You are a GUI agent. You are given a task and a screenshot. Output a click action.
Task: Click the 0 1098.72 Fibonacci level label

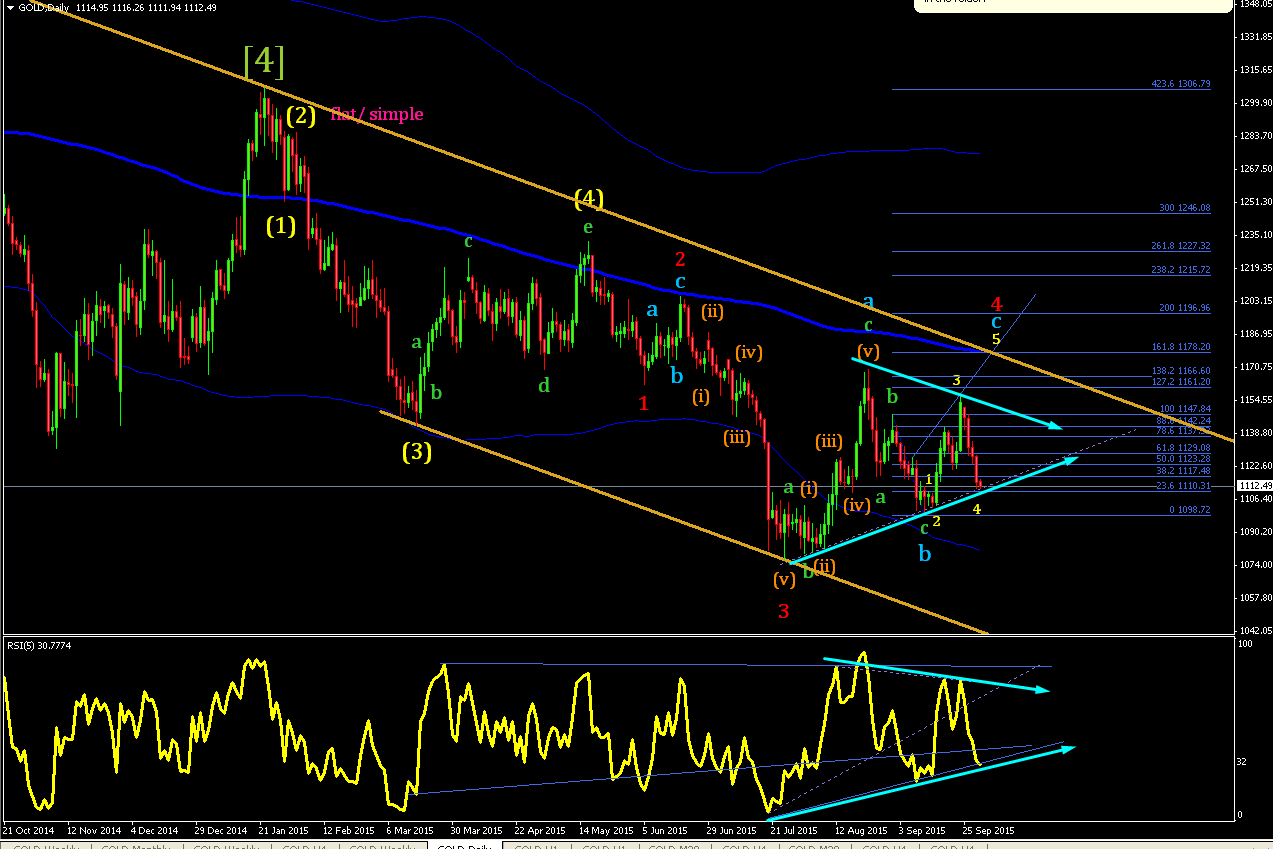pos(1189,509)
